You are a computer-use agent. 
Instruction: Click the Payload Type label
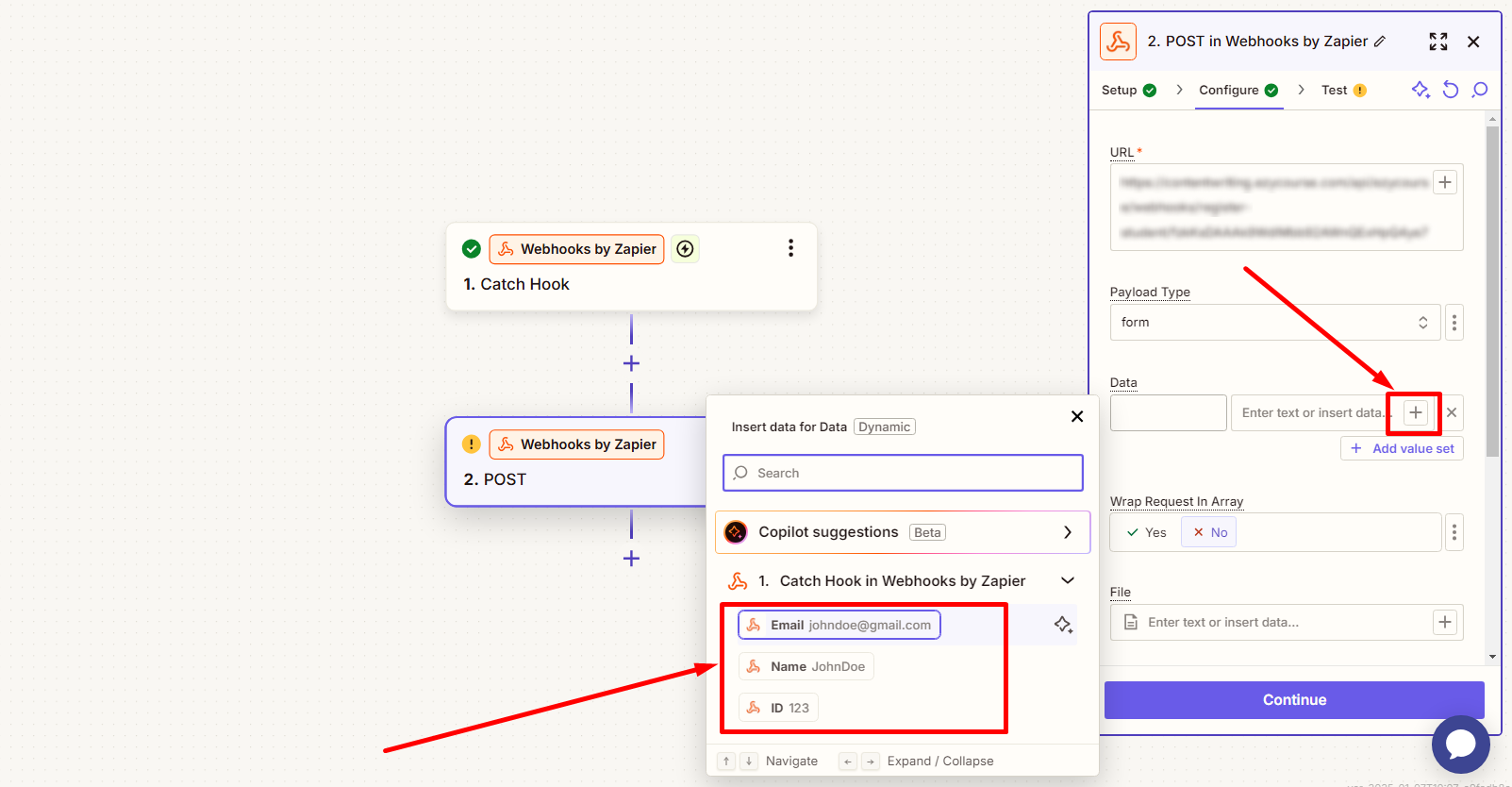tap(1150, 292)
